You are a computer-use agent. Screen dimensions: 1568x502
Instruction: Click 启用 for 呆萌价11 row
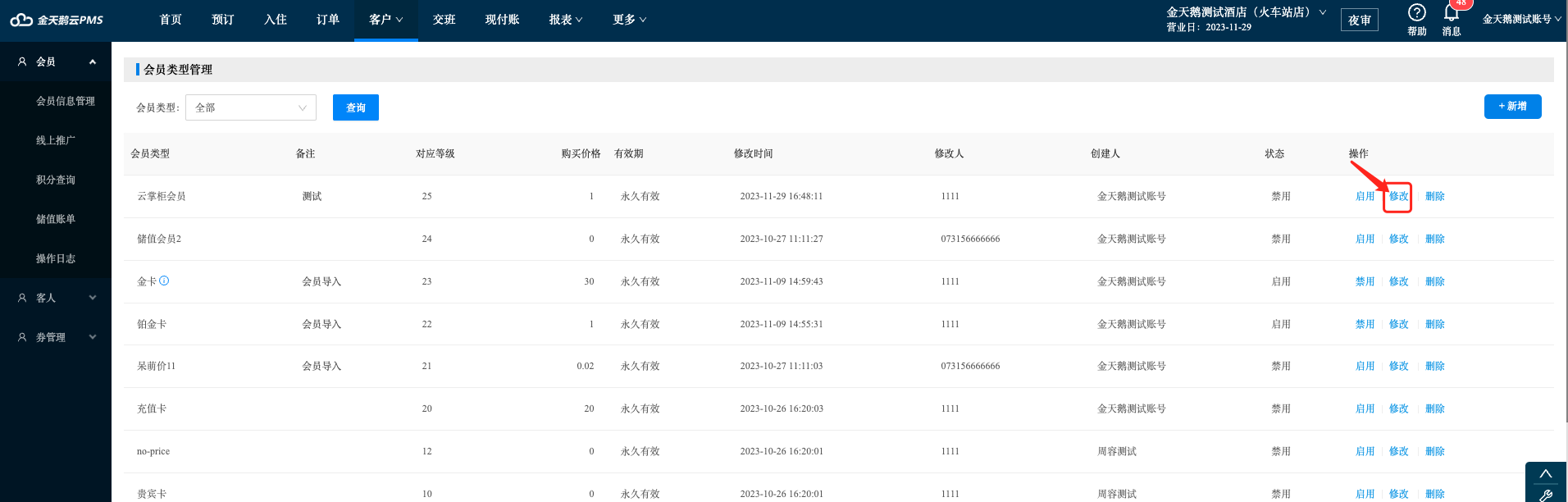pos(1365,366)
